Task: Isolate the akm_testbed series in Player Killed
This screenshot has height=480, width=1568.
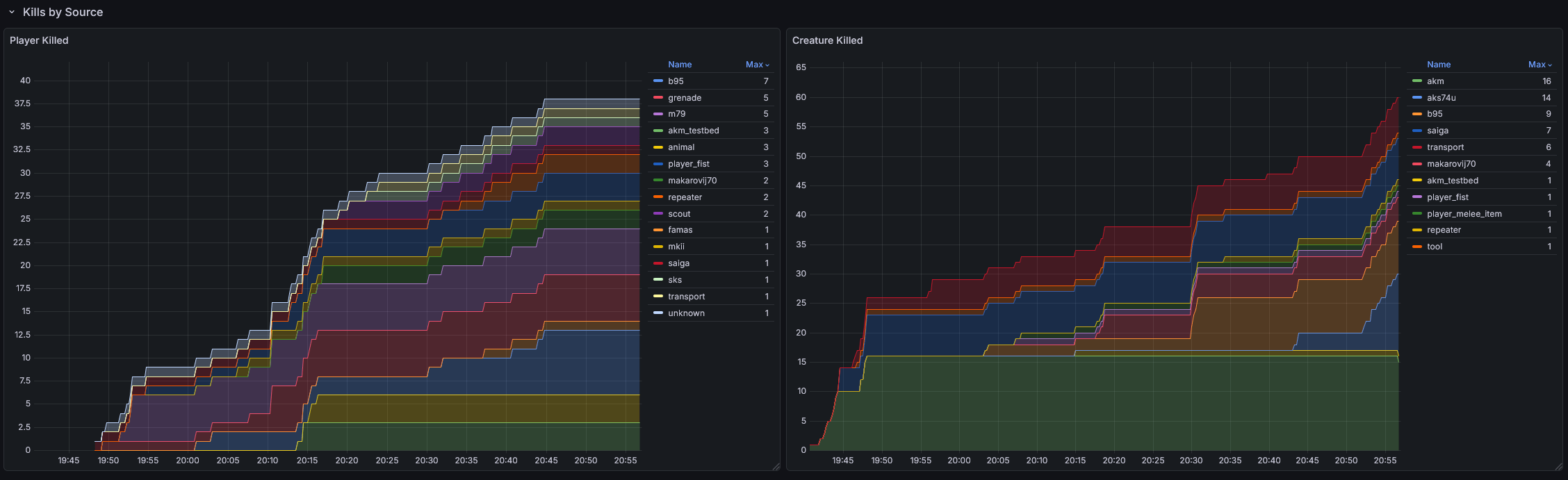Action: (694, 131)
